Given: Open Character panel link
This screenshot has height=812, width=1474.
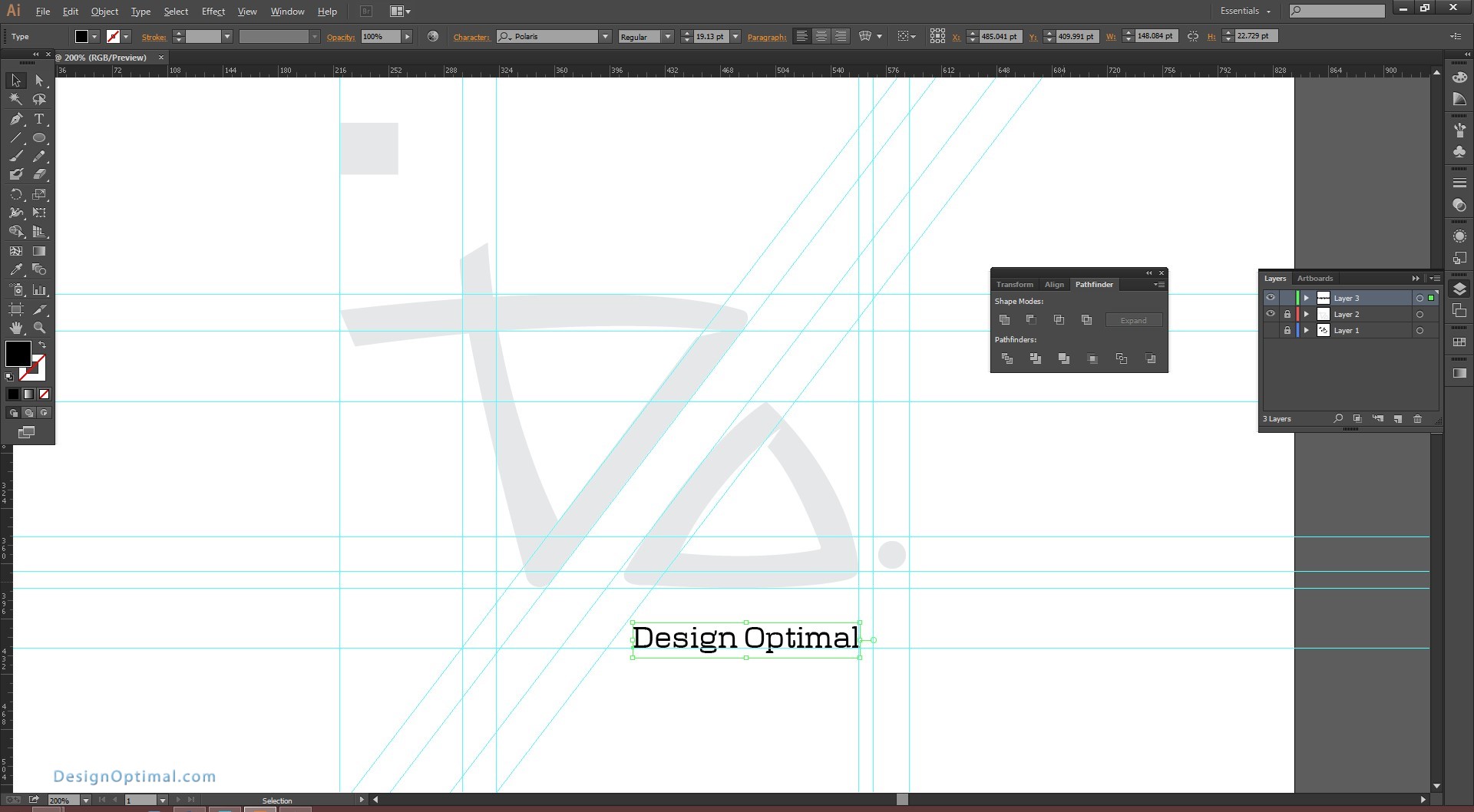Looking at the screenshot, I should [x=471, y=37].
